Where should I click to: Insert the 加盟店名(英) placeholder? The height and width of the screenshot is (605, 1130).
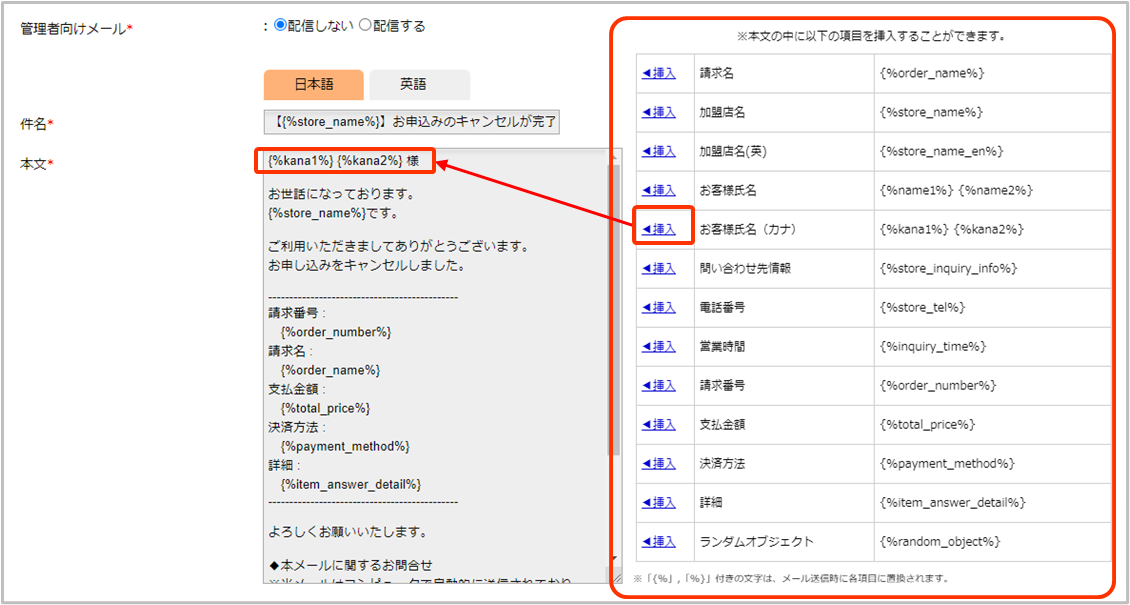659,151
